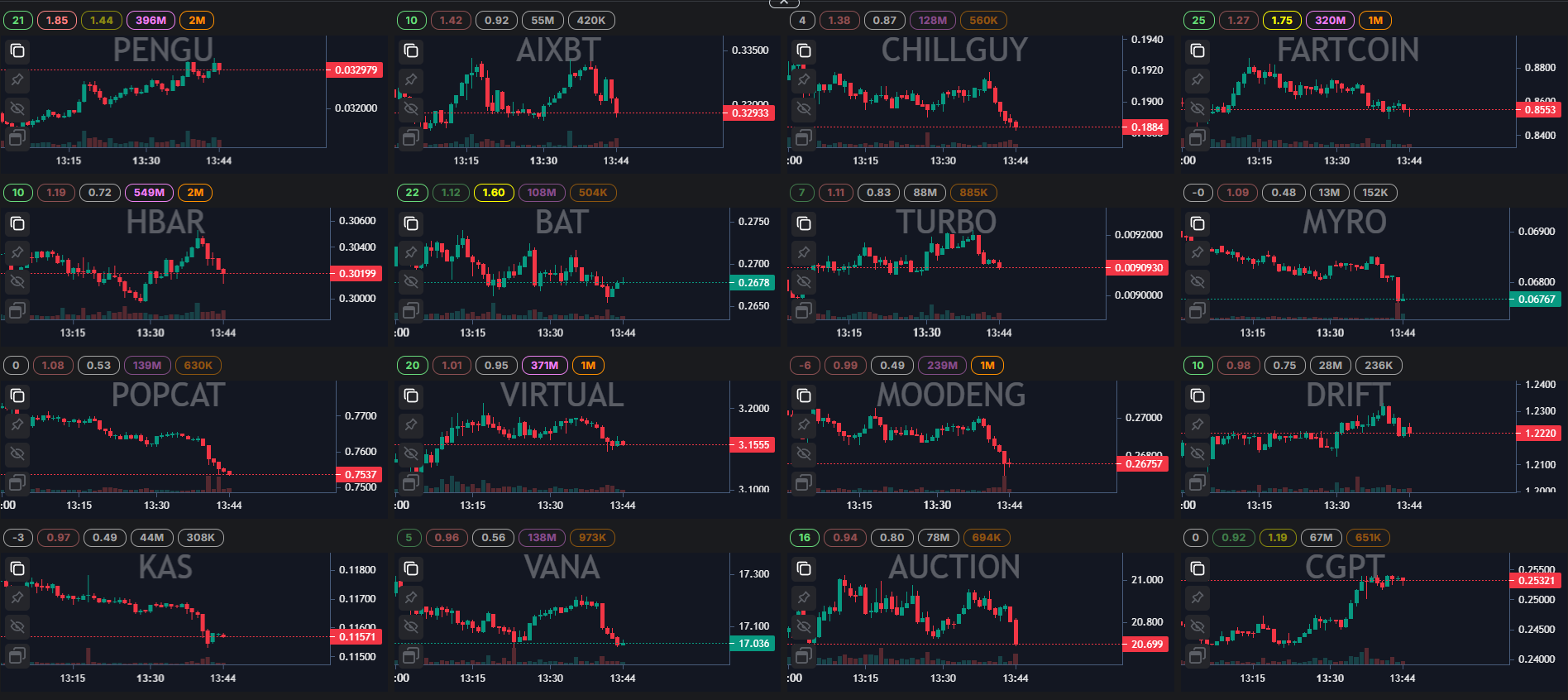
Task: Copy the MOODENG chart symbol
Action: pyautogui.click(x=804, y=396)
